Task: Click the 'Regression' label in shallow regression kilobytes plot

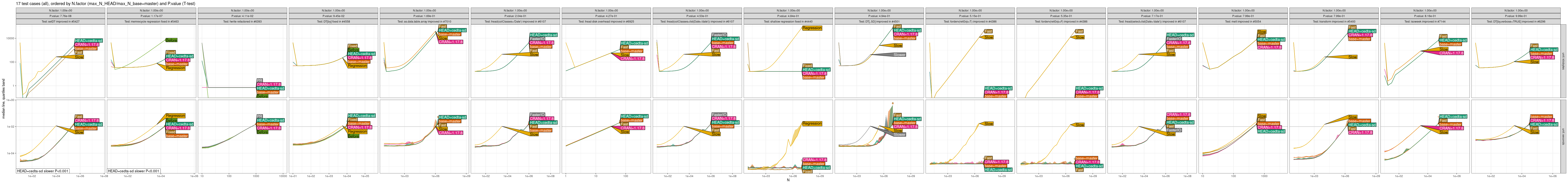Action: (812, 28)
